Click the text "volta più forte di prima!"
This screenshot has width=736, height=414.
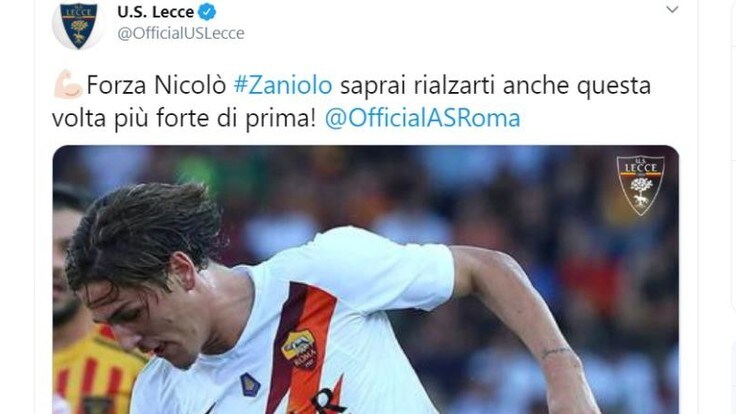point(184,118)
